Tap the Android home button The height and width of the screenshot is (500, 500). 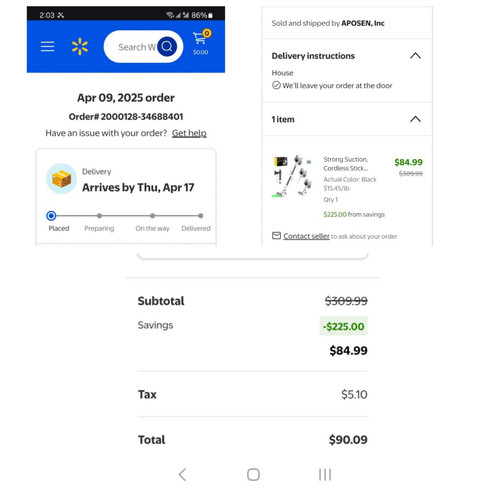coord(253,474)
